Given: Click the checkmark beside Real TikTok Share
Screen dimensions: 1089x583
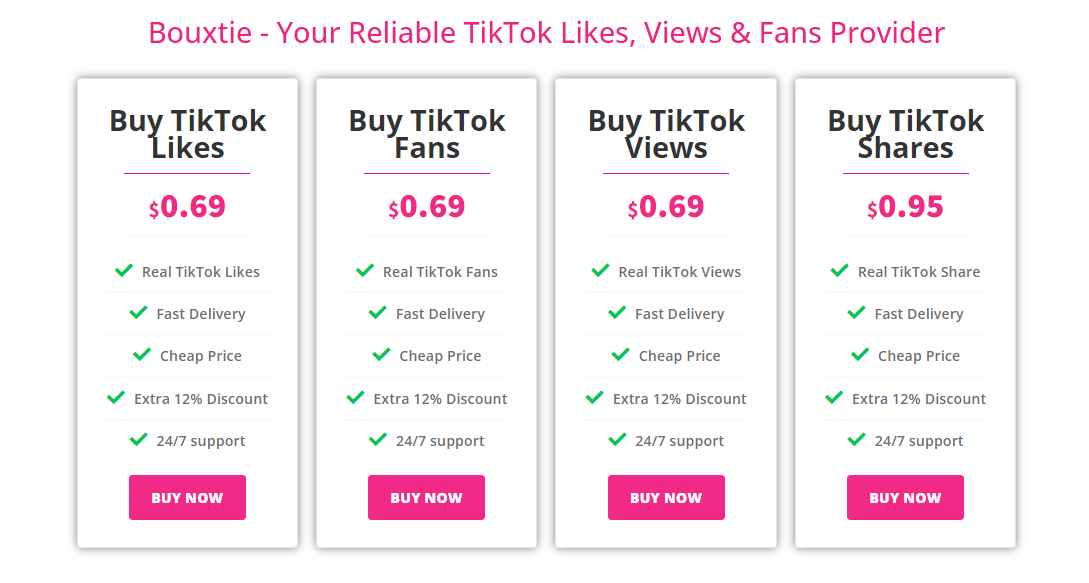Looking at the screenshot, I should click(x=840, y=270).
